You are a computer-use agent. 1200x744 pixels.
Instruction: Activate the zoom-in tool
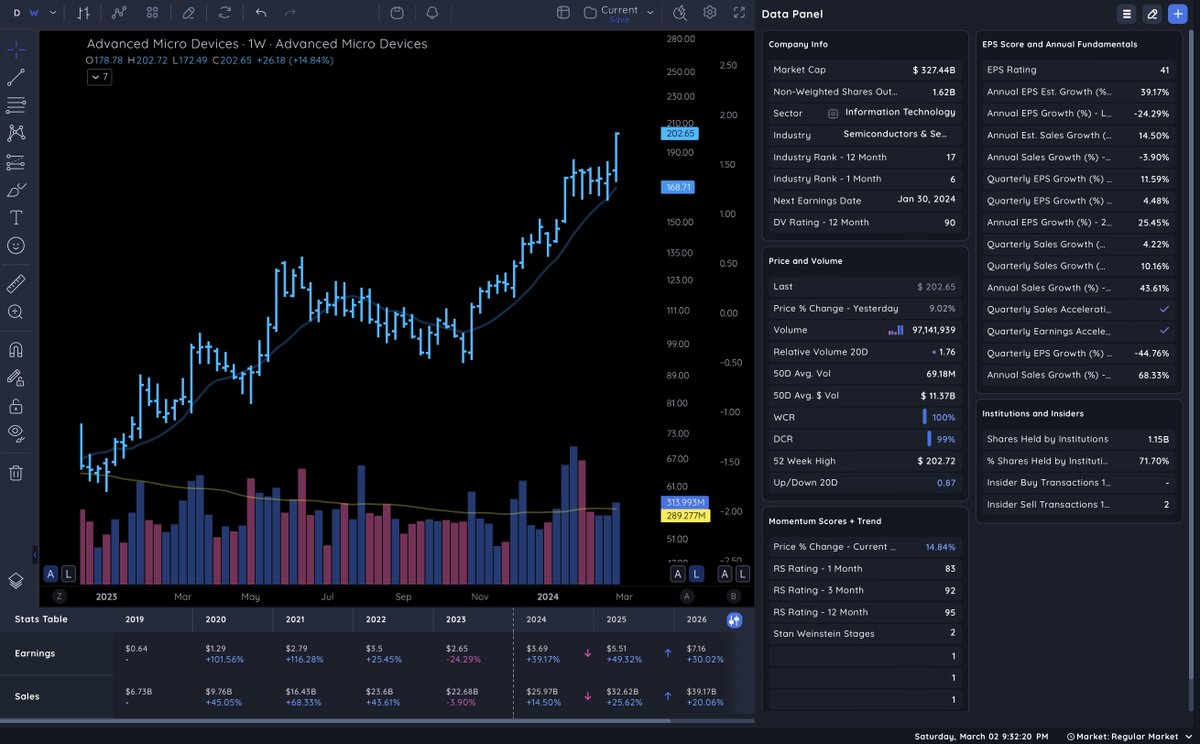pyautogui.click(x=16, y=312)
